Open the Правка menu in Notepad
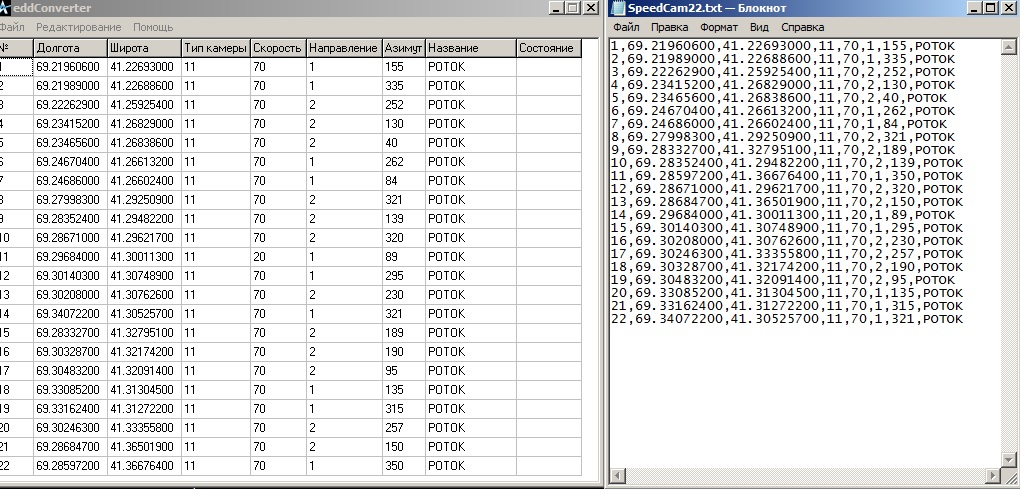 670,27
